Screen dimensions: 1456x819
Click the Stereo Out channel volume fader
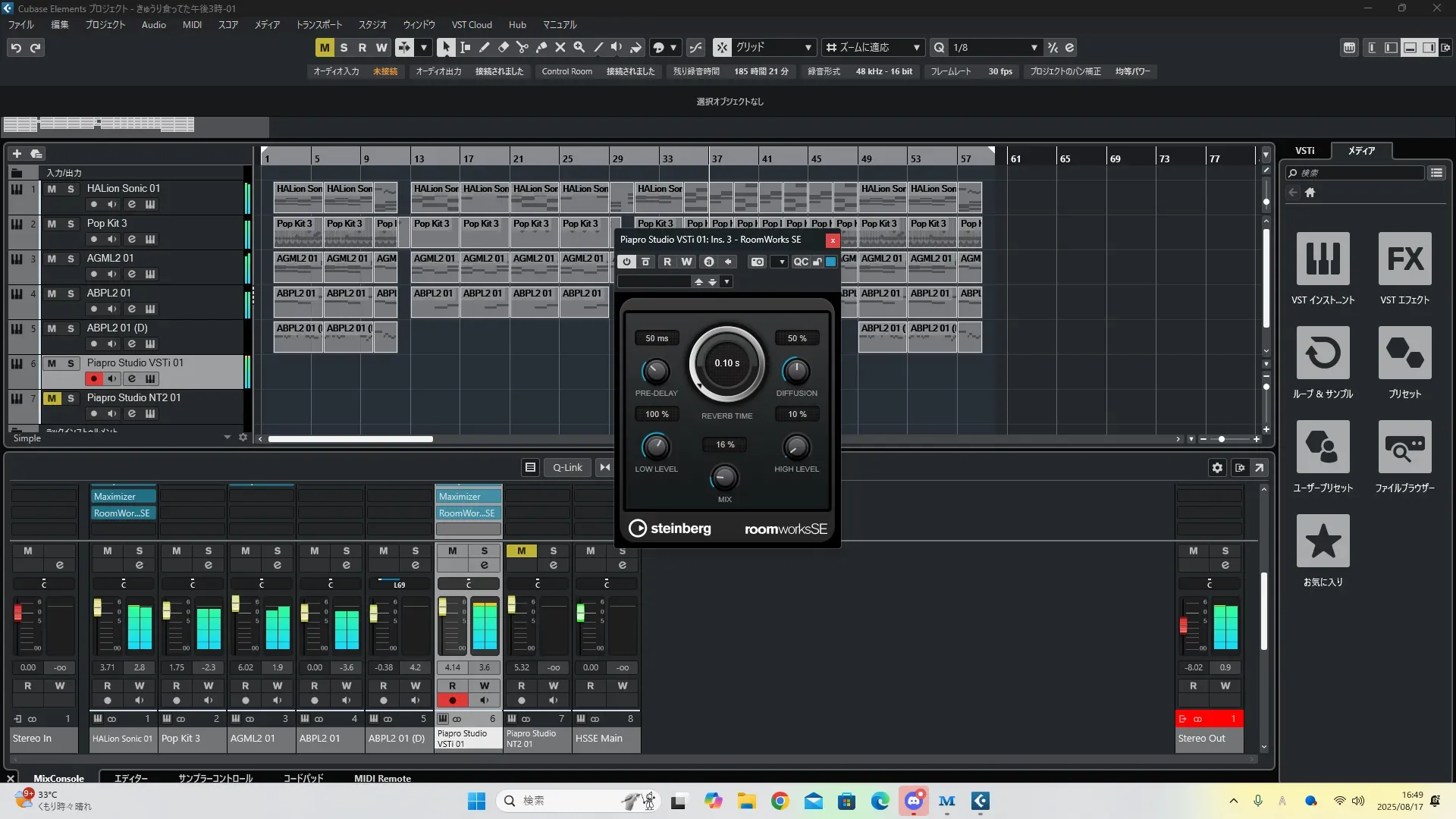click(1183, 626)
